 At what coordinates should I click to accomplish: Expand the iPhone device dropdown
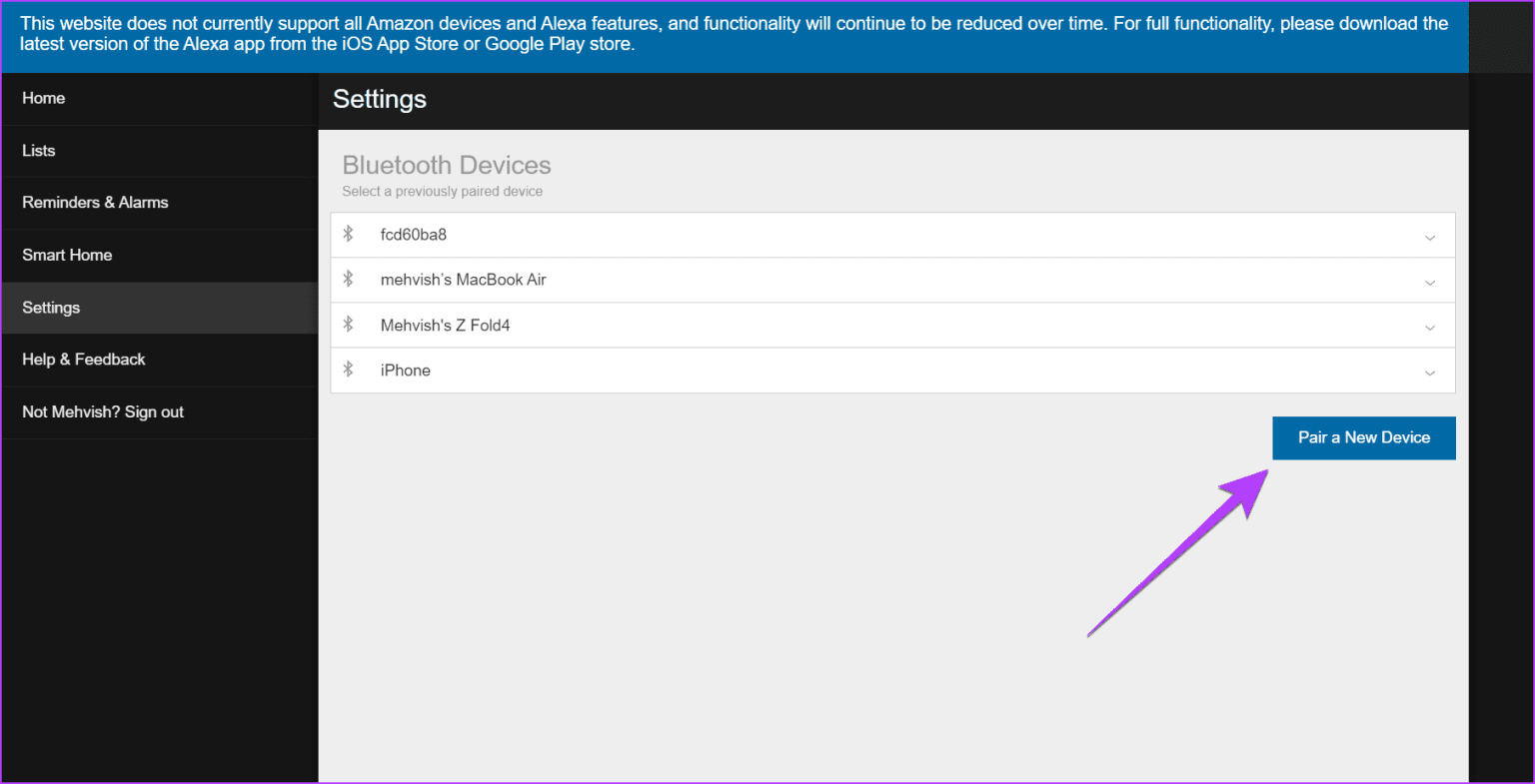tap(1431, 371)
